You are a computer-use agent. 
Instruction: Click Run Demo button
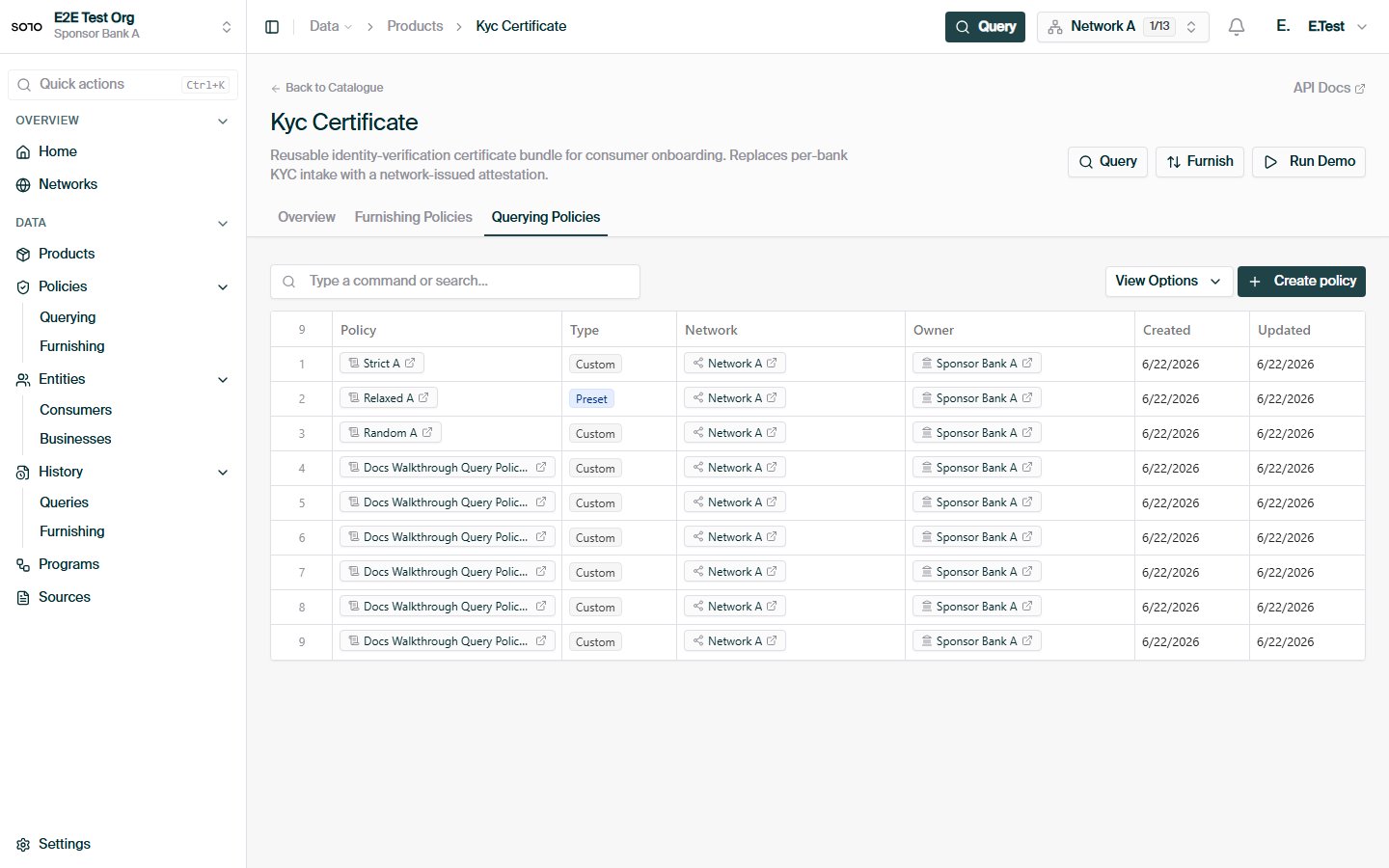point(1309,162)
